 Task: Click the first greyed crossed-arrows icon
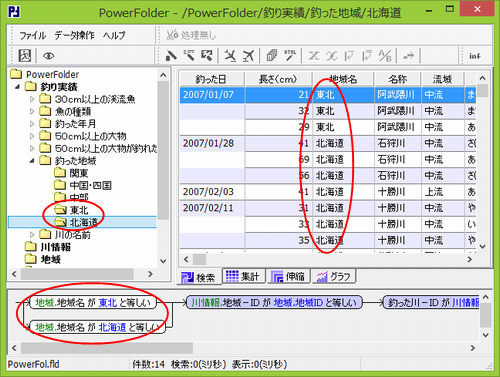[313, 56]
